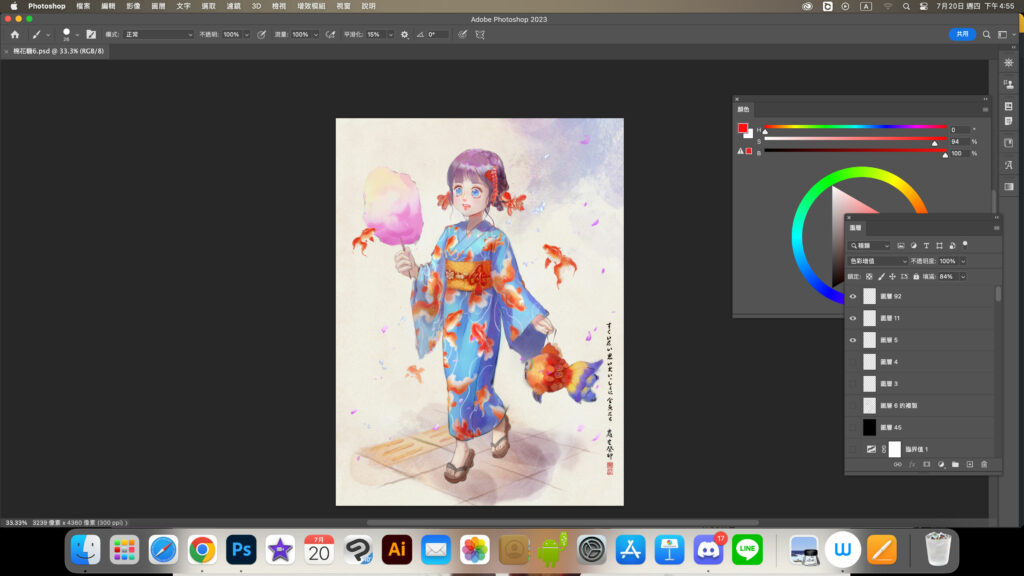Screen dimensions: 1024x576
Task: Hide layer 圖層 5 via eye icon
Action: (x=853, y=340)
